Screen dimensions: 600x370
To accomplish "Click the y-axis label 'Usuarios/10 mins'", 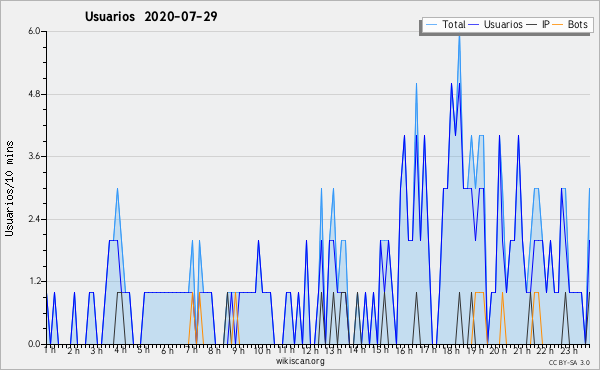I will point(9,189).
